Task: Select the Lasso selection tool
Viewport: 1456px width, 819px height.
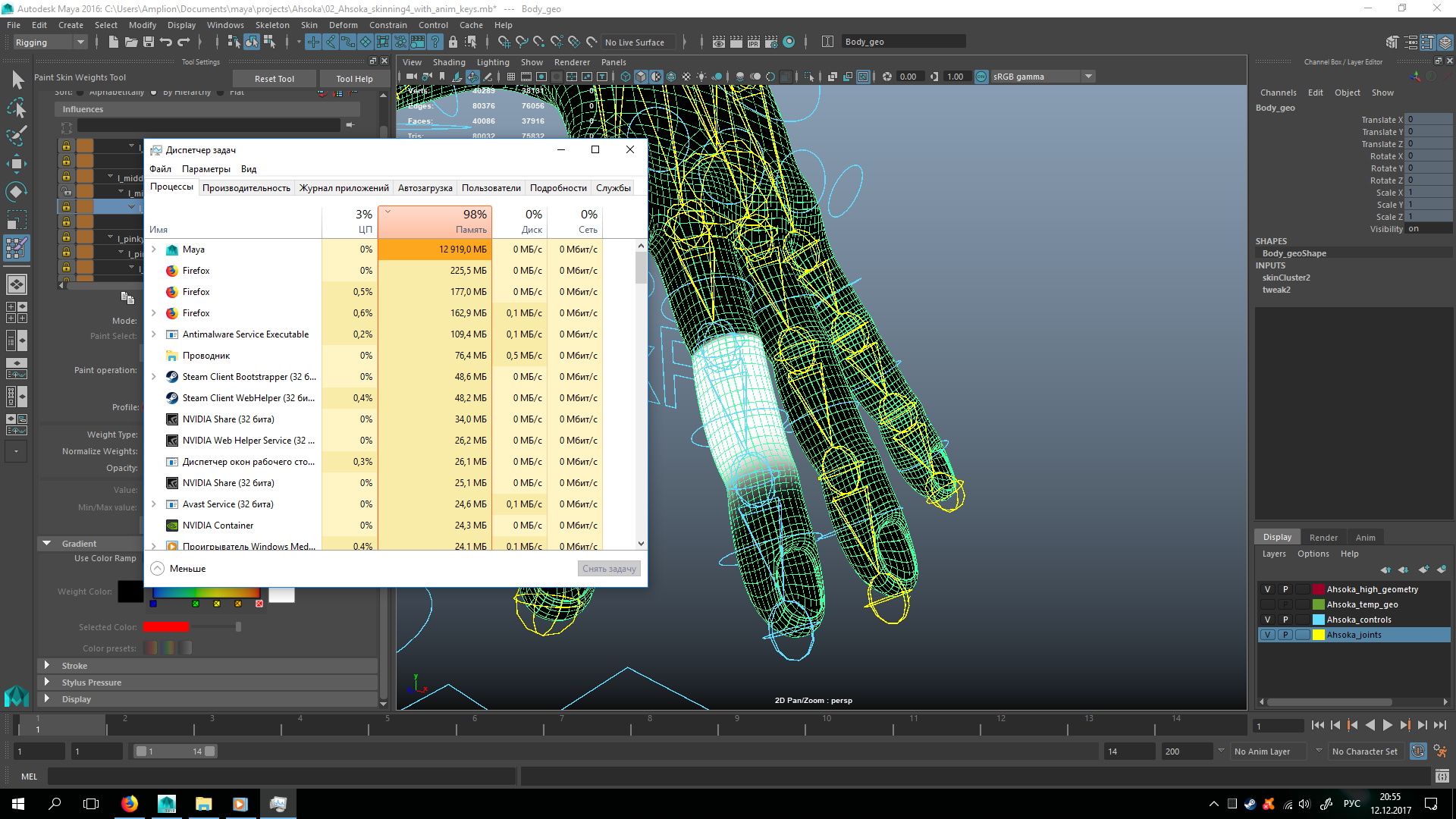Action: [16, 107]
